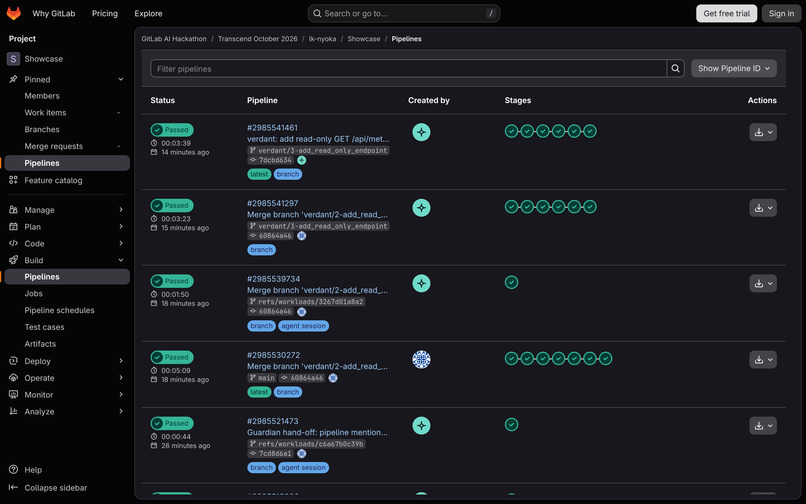The image size is (806, 504).
Task: Click the Build rocket icon
Action: tap(13, 260)
